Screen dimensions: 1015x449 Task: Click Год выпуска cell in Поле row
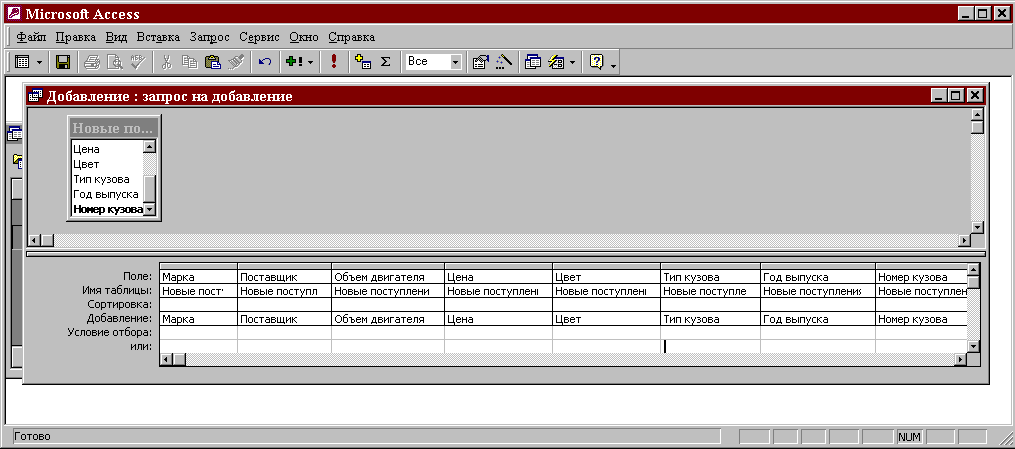818,278
